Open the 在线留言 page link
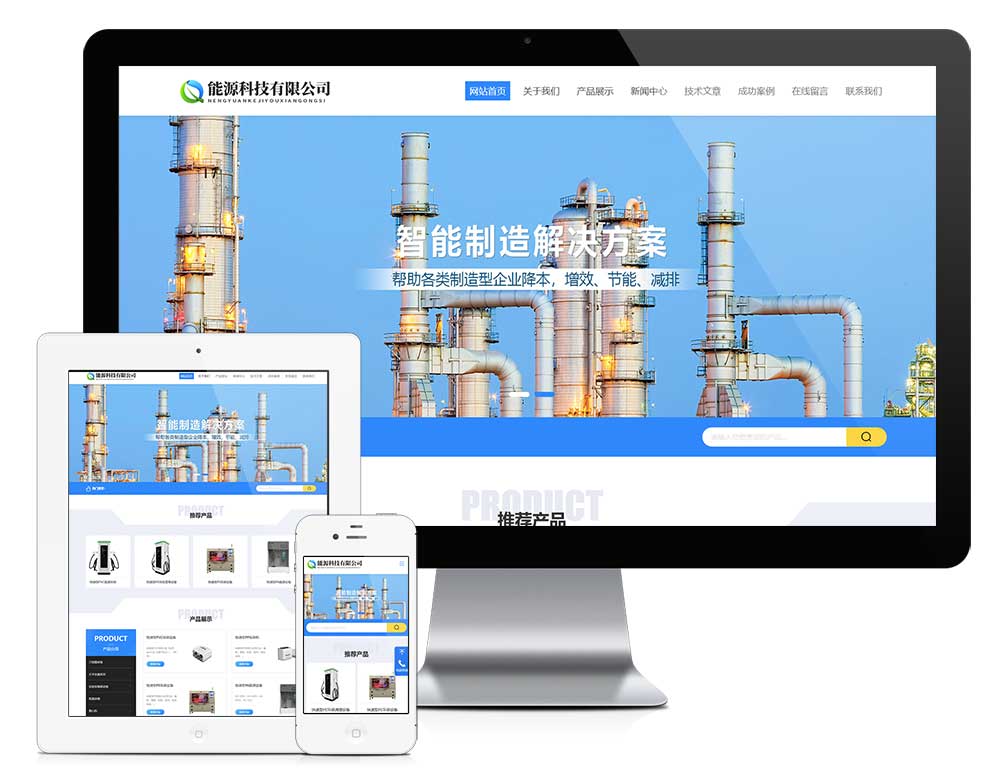Screen dimensions: 1000x782 [x=810, y=91]
